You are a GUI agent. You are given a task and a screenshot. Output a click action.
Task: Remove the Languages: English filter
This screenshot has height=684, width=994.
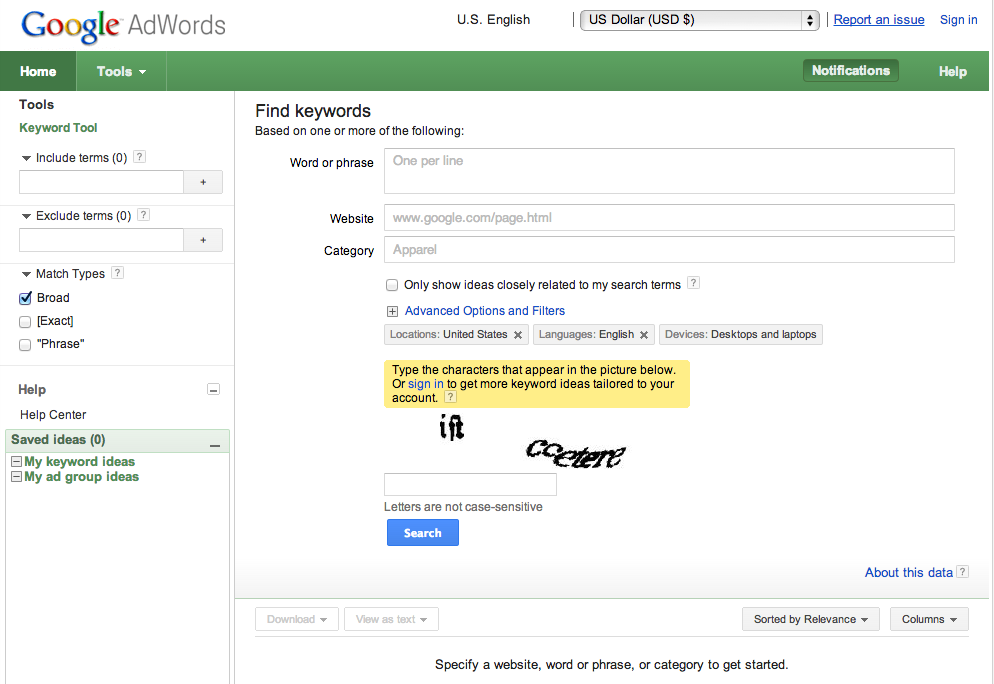(x=644, y=335)
